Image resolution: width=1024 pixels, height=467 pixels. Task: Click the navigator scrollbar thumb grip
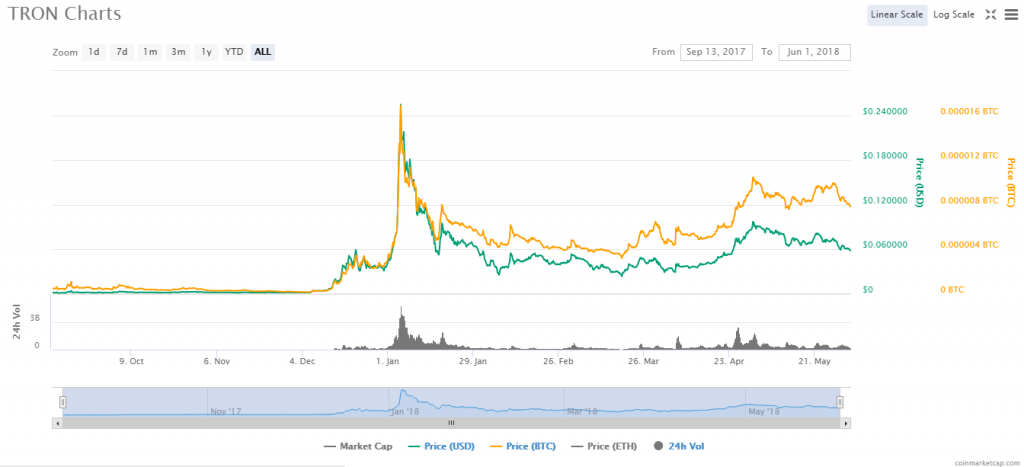coord(451,423)
